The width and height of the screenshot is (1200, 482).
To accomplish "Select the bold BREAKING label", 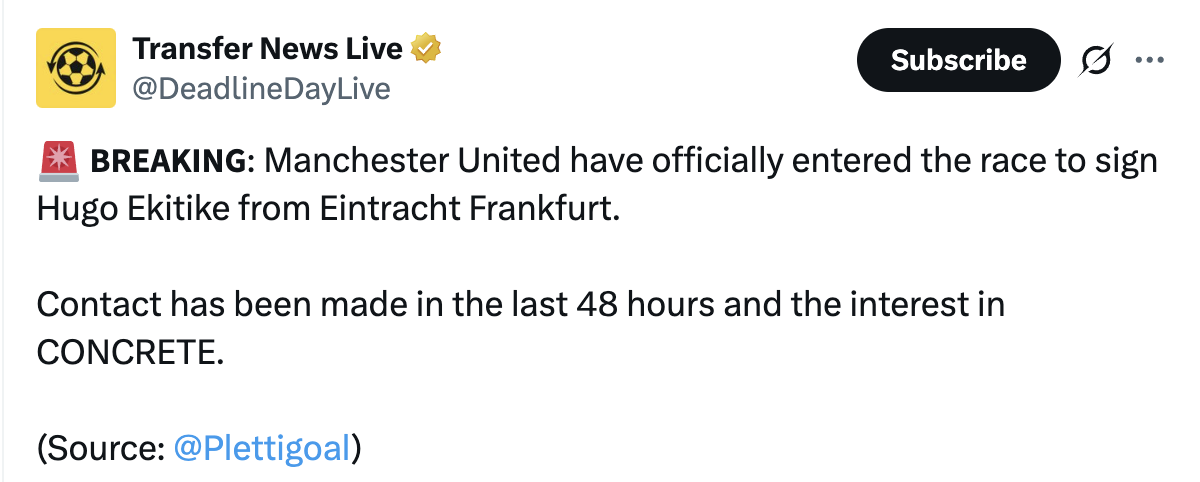I will pos(168,161).
